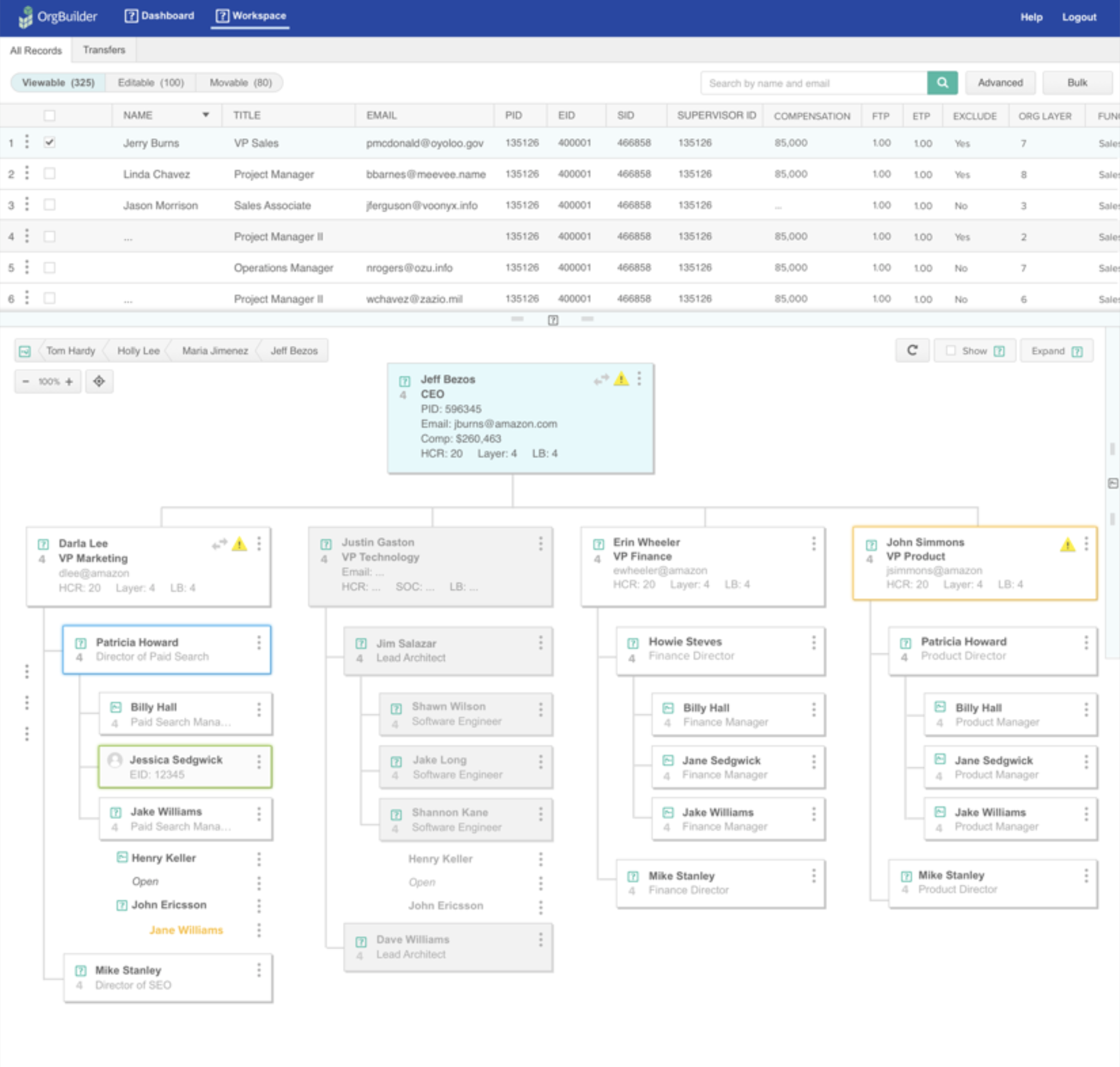Image resolution: width=1120 pixels, height=1067 pixels.
Task: Expand Howie Steves node icon
Action: coord(633,643)
